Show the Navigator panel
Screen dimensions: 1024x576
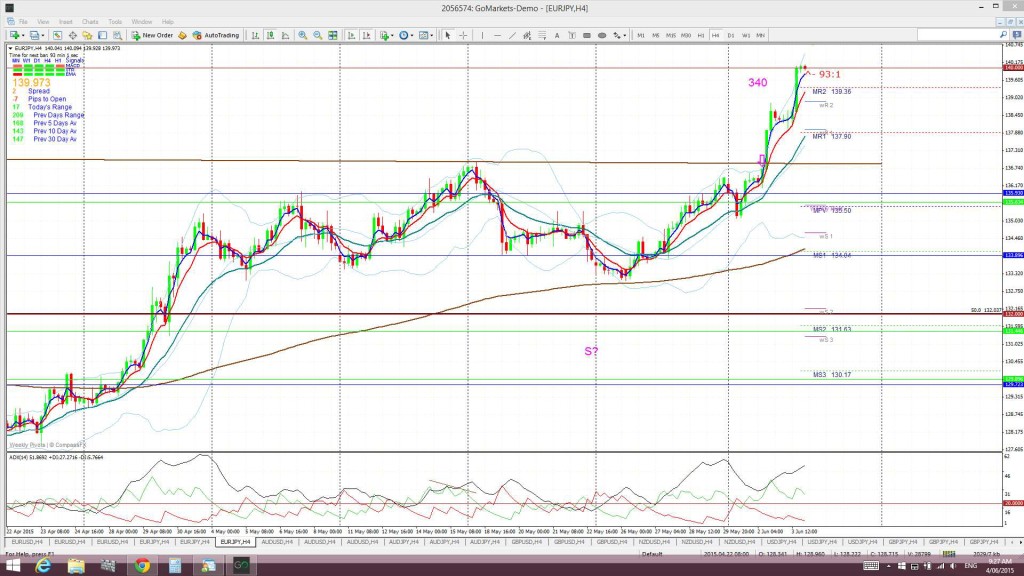87,35
